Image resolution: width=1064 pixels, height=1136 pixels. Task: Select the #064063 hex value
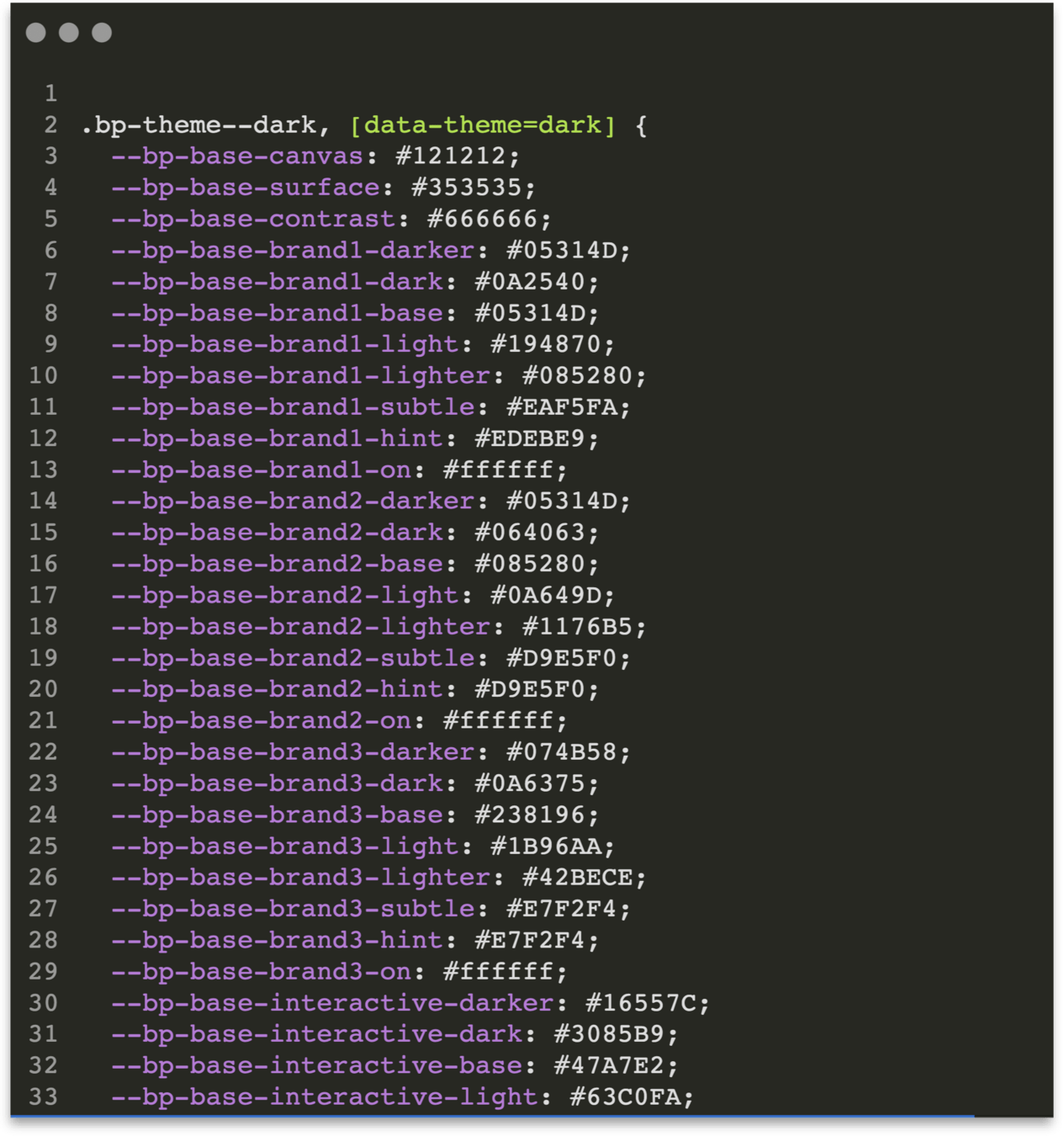click(x=530, y=533)
